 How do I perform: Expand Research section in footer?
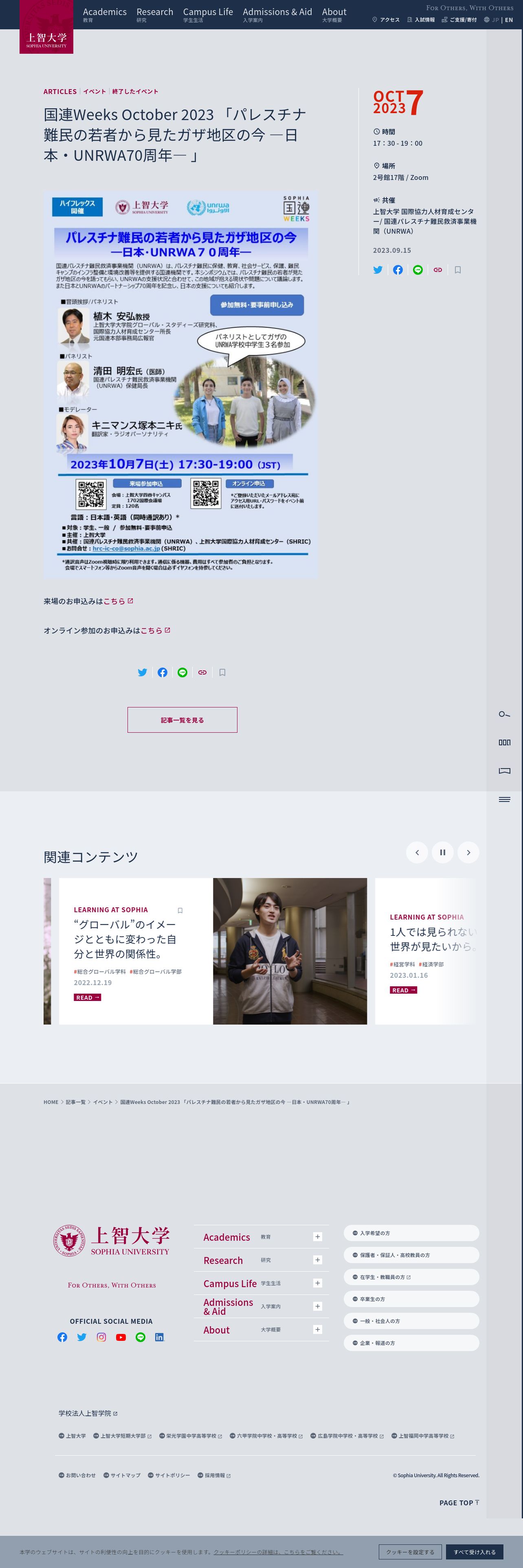coord(317,1260)
